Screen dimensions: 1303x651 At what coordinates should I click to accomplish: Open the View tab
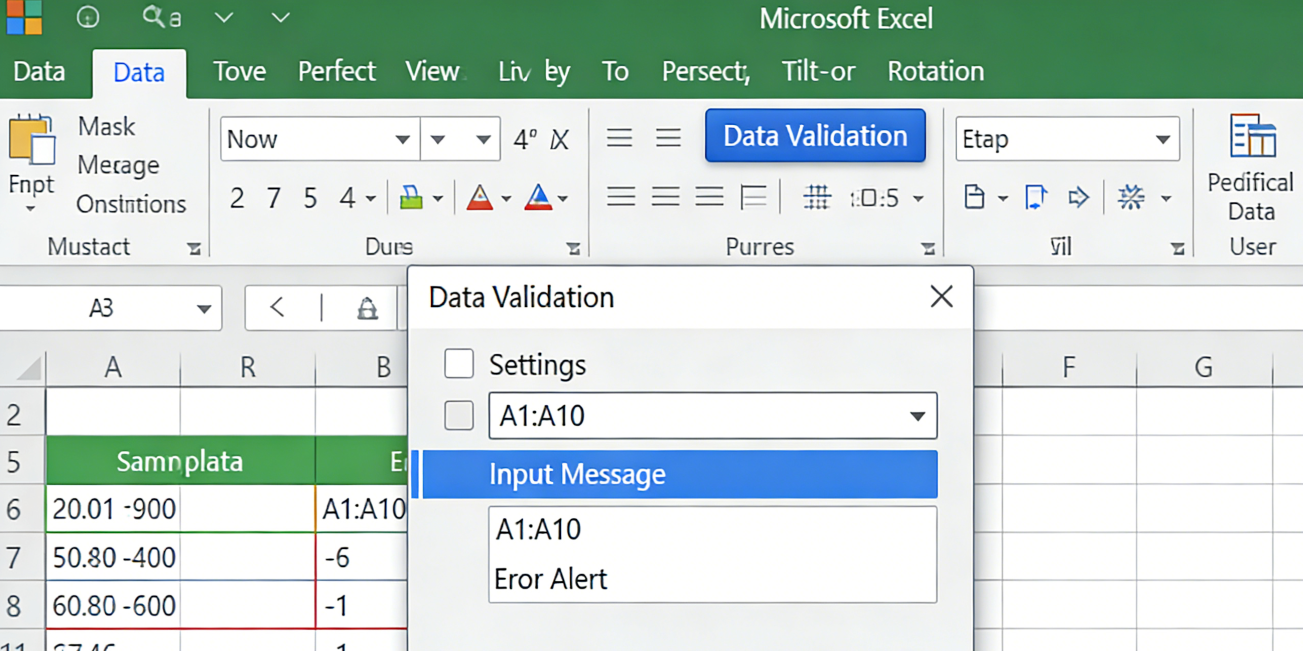coord(432,71)
